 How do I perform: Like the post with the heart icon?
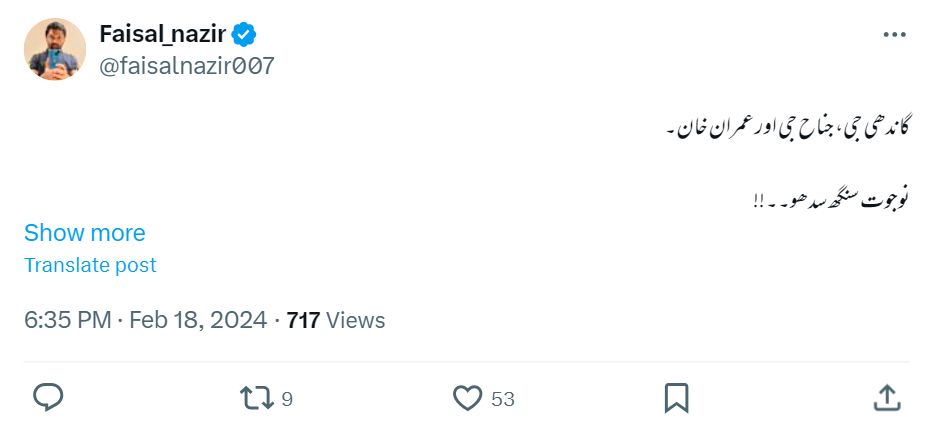pyautogui.click(x=467, y=398)
